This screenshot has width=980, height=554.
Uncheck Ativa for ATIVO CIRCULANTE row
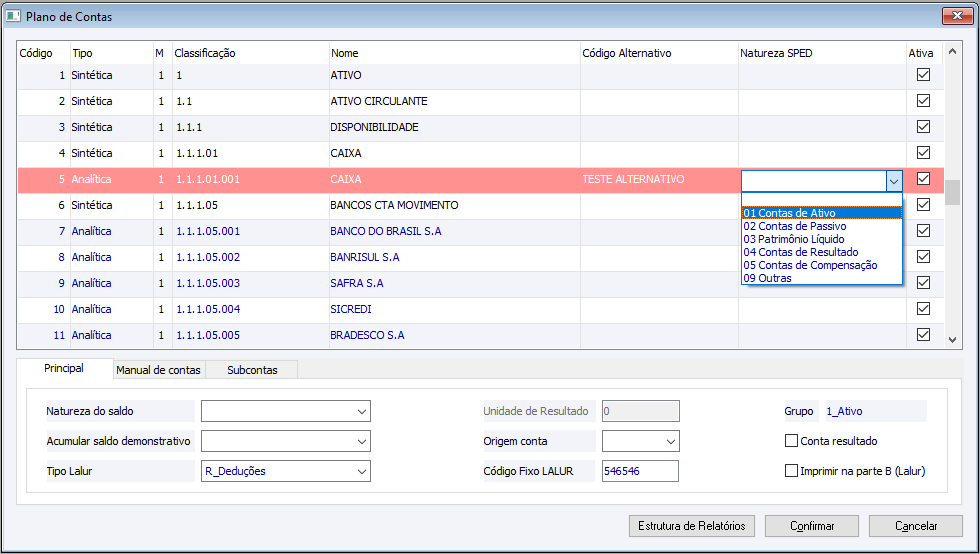923,101
